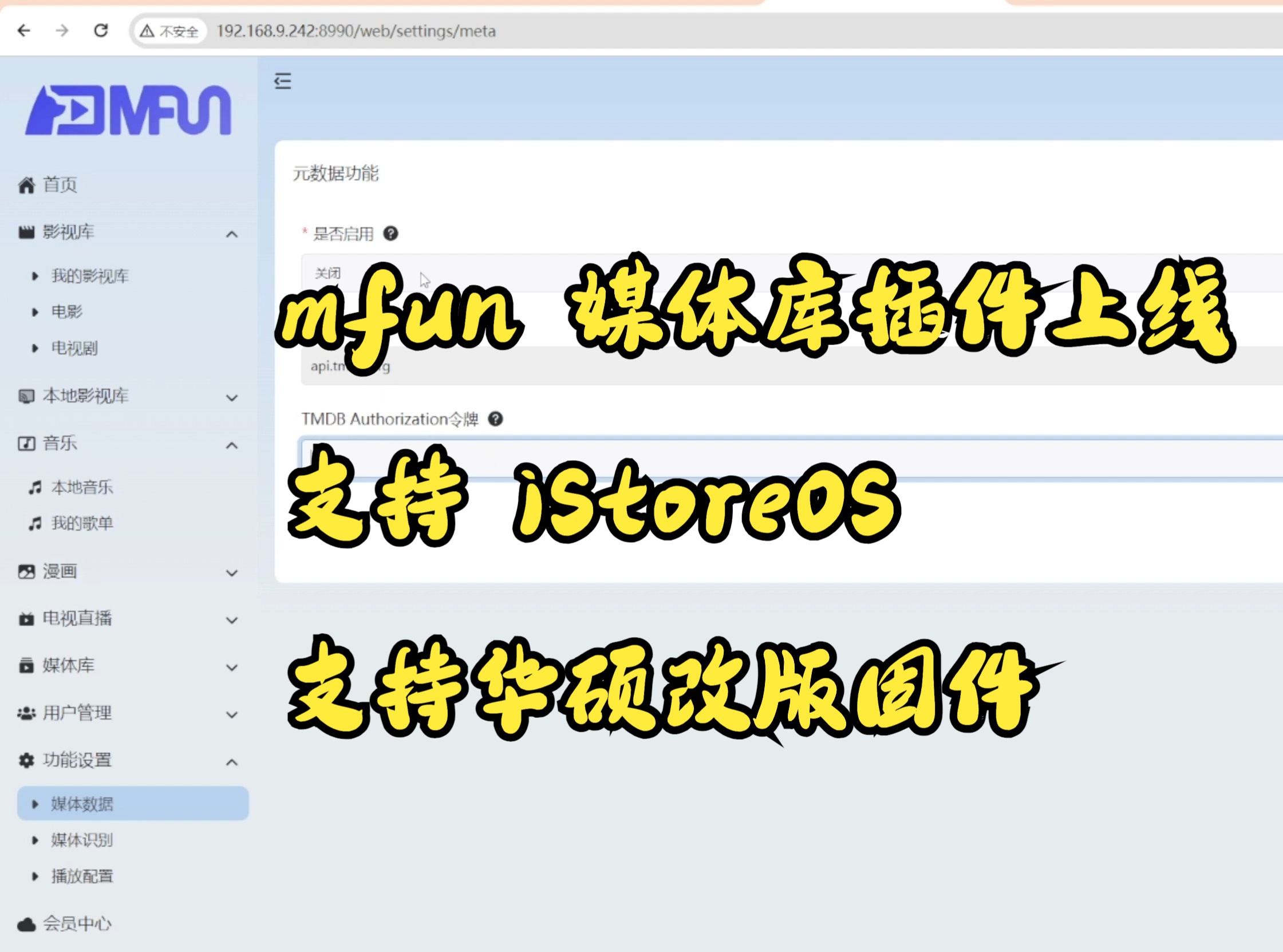Click the home icon beside 首页
1283x952 pixels.
coord(26,185)
